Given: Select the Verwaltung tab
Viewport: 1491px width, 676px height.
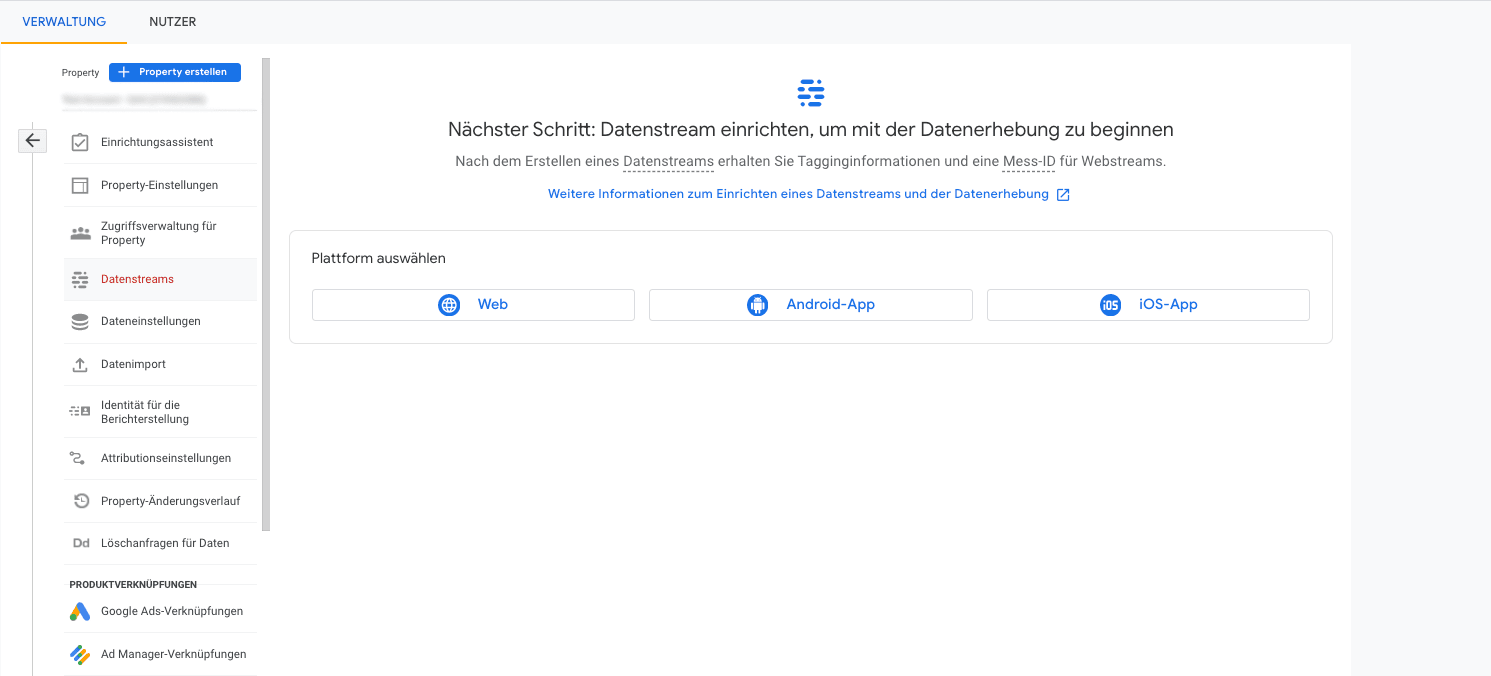Looking at the screenshot, I should 64,22.
